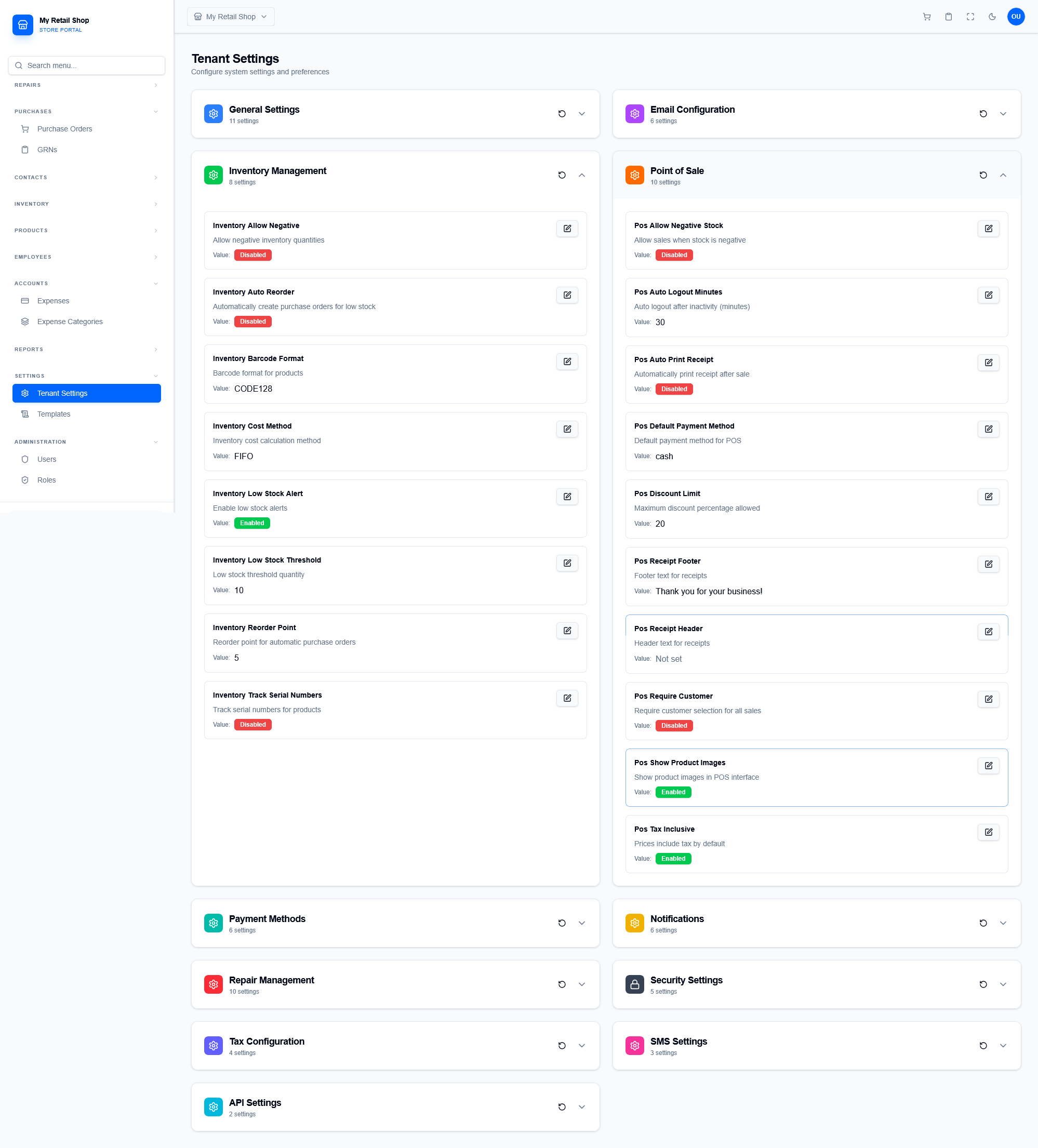
Task: Reset the API Settings section
Action: coord(562,1107)
